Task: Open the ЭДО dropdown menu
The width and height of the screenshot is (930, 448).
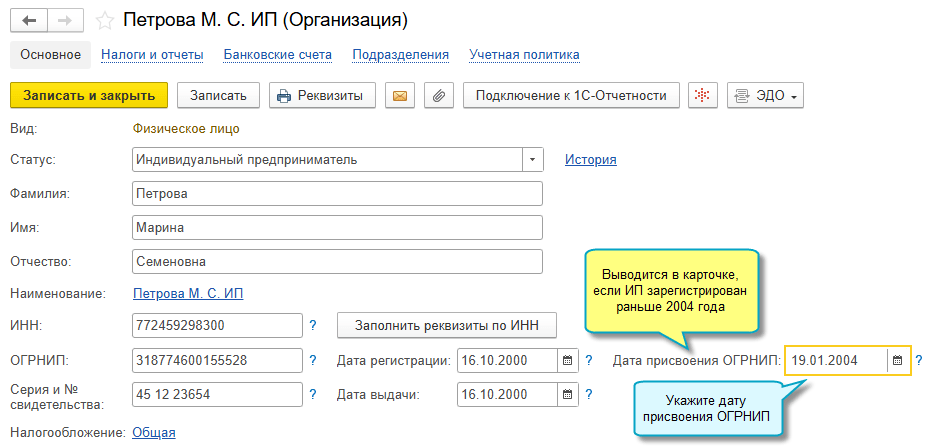Action: point(765,95)
